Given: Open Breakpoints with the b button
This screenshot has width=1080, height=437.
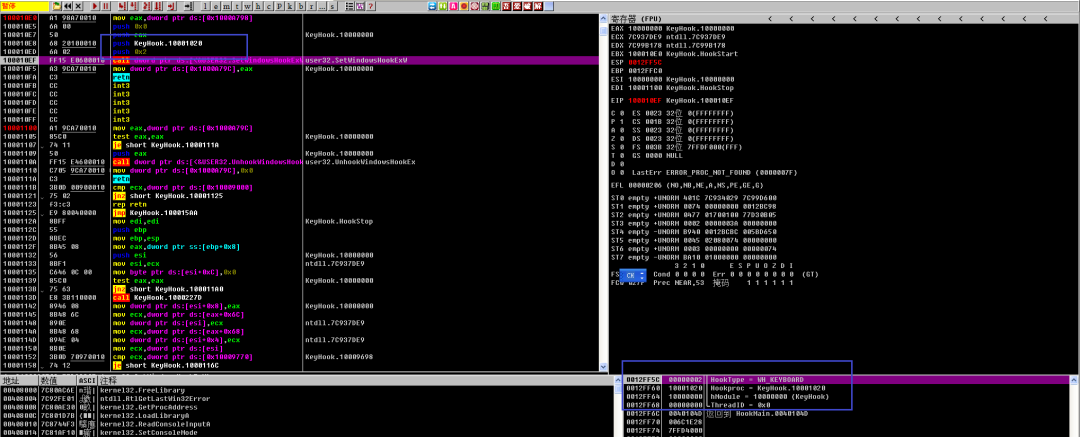Looking at the screenshot, I should point(301,6).
